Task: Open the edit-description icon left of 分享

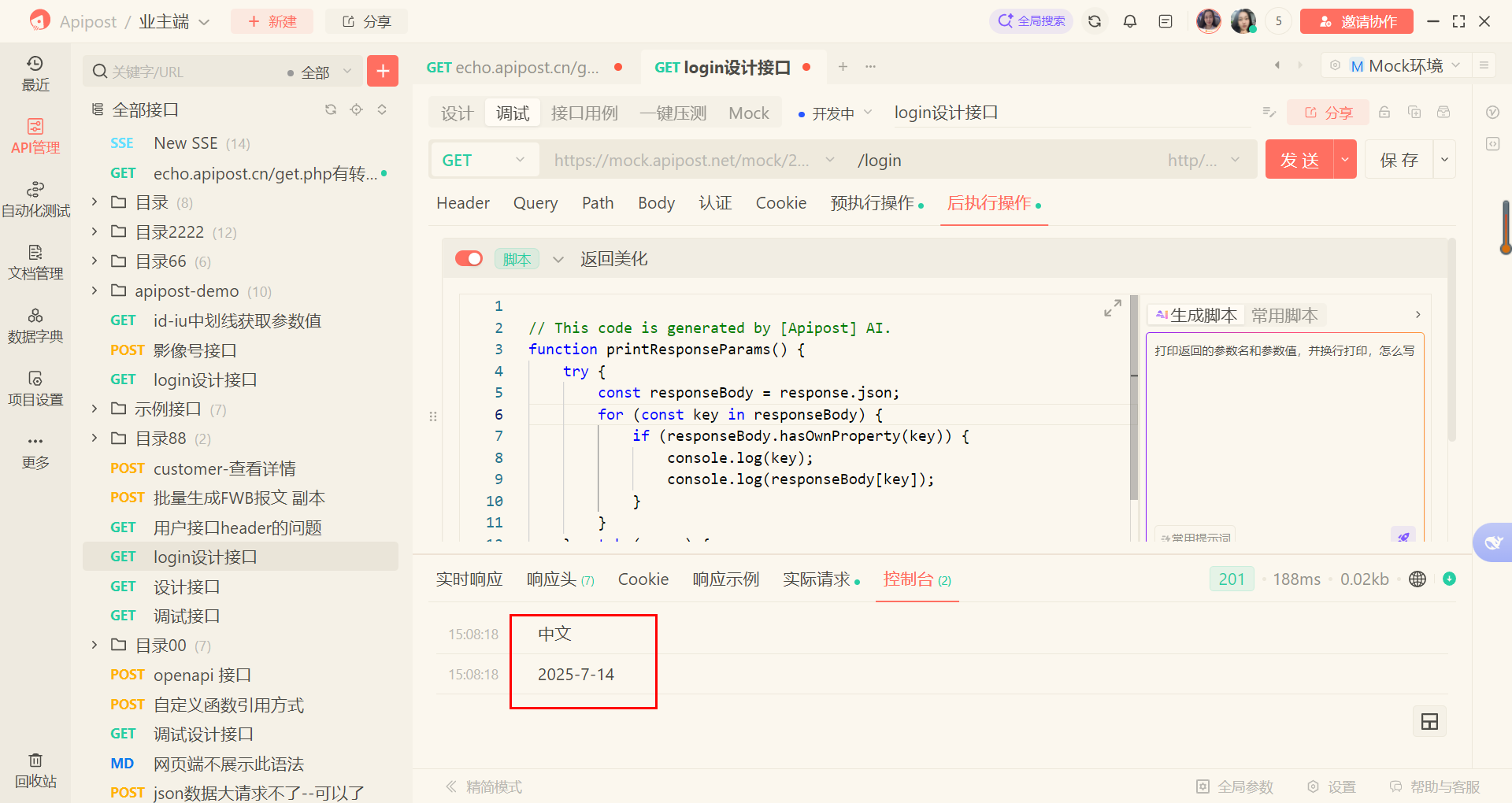Action: click(1269, 113)
